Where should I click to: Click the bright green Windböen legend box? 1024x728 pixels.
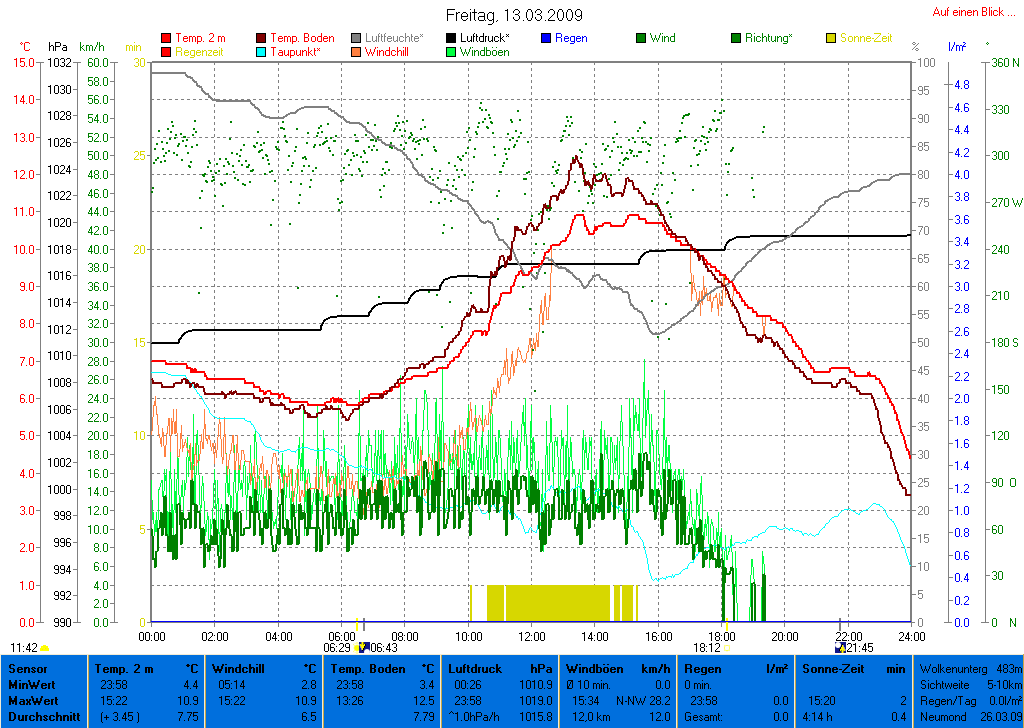(452, 52)
